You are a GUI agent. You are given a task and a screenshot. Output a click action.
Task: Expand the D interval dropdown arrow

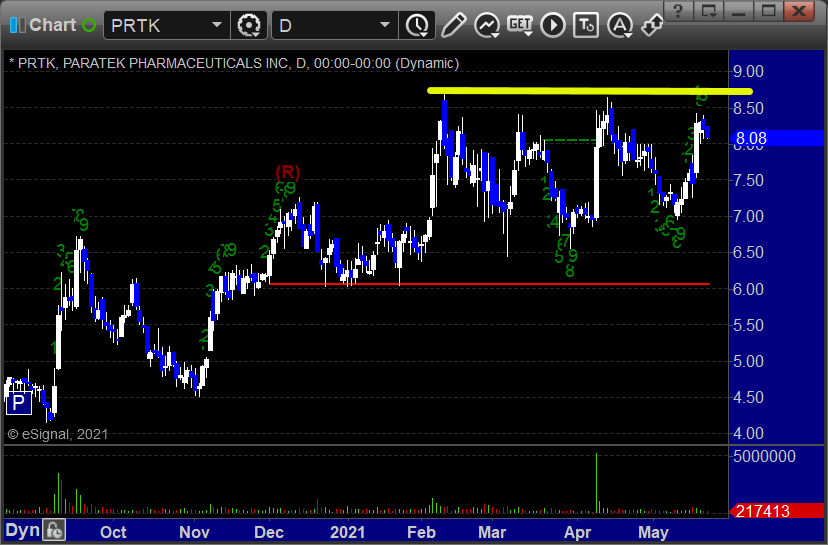click(385, 25)
